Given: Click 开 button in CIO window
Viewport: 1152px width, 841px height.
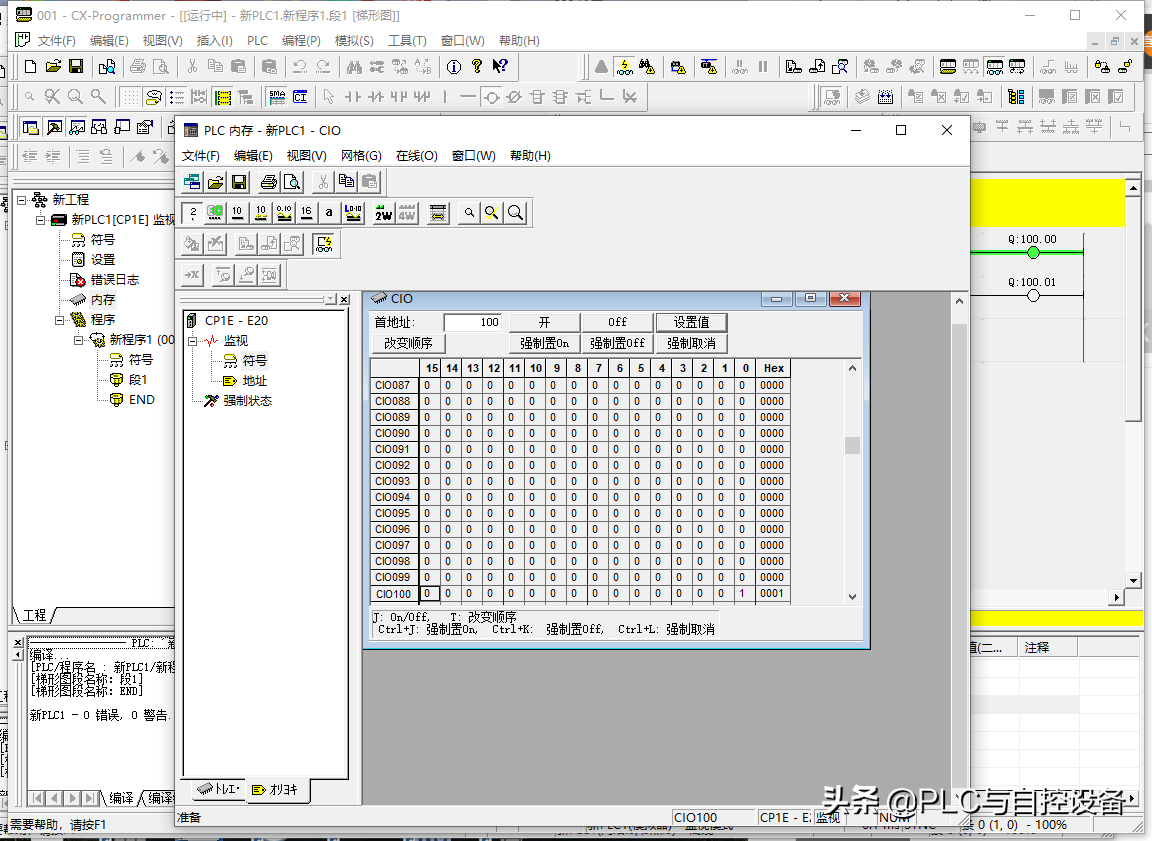Looking at the screenshot, I should (544, 322).
